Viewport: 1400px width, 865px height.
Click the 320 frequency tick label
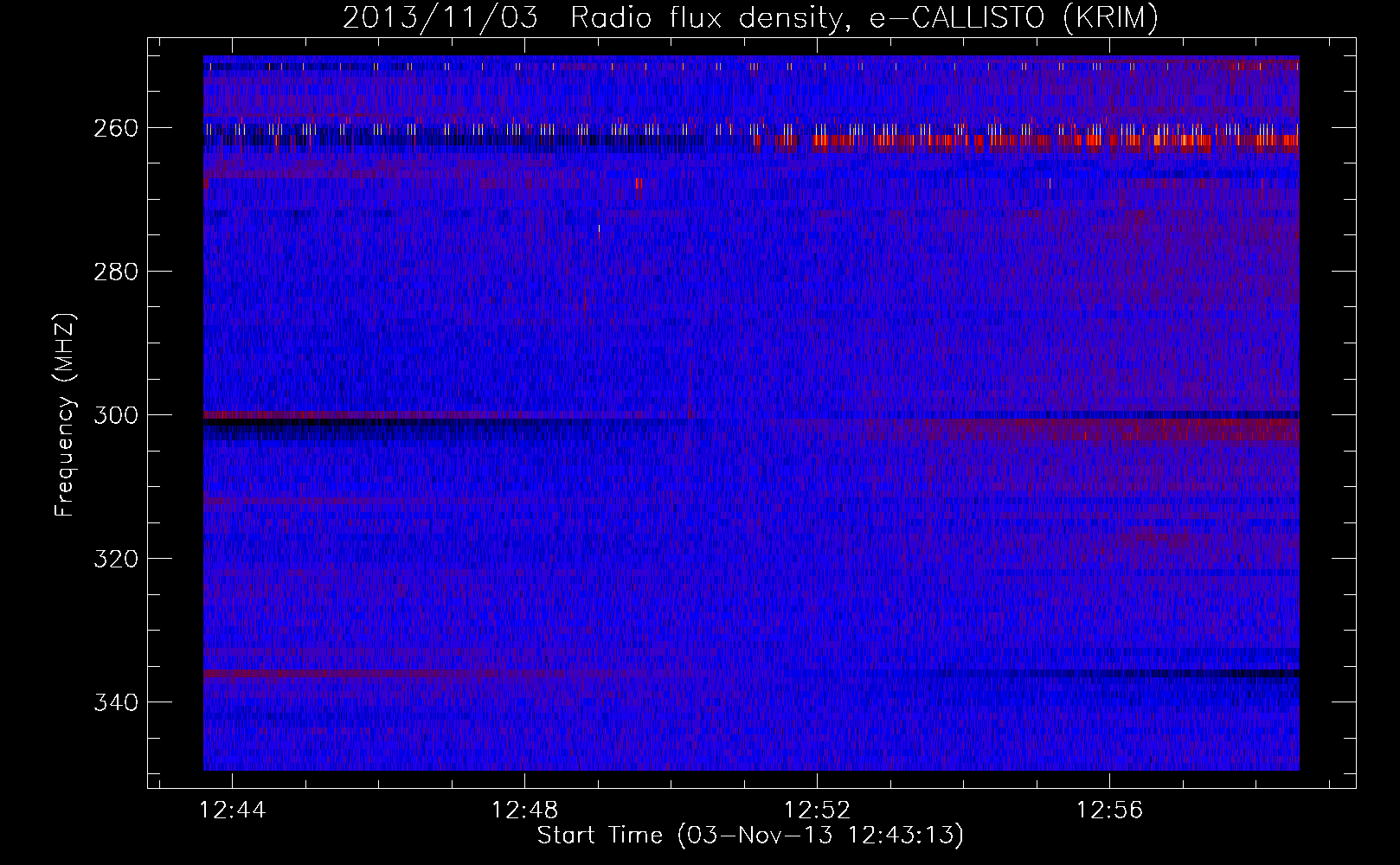coord(116,559)
